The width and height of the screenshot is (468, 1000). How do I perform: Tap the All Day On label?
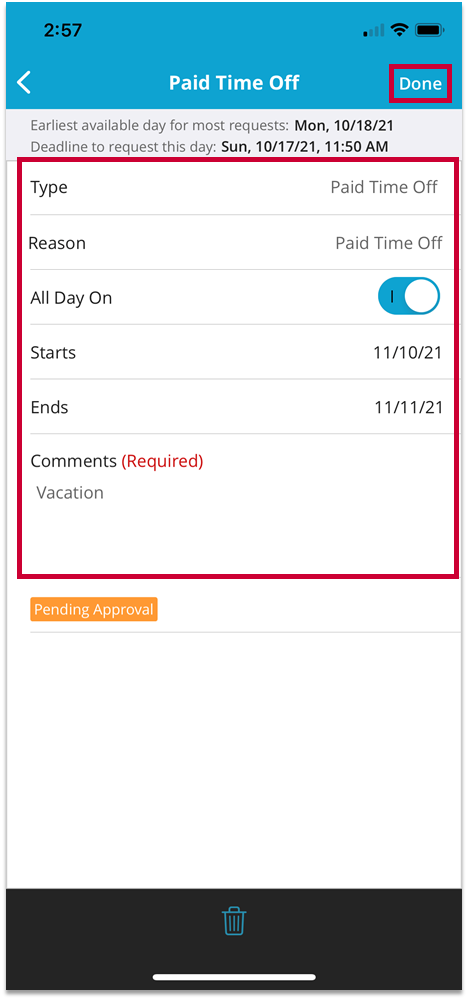point(71,298)
